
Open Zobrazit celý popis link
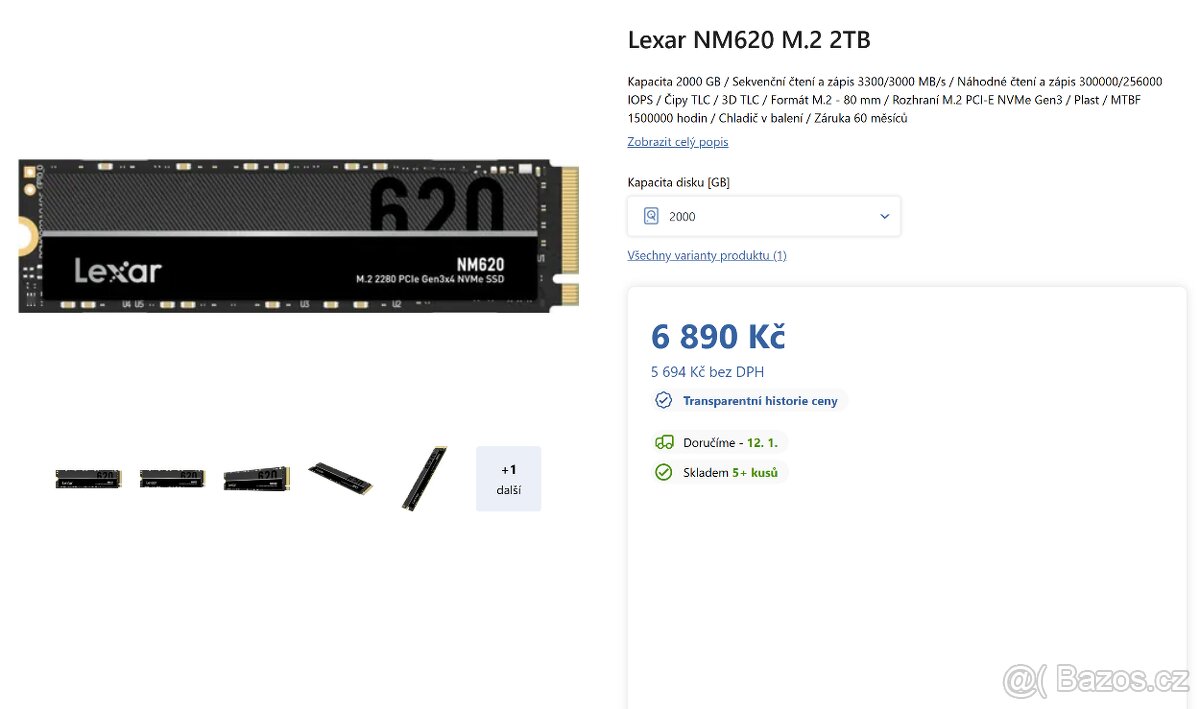click(678, 142)
